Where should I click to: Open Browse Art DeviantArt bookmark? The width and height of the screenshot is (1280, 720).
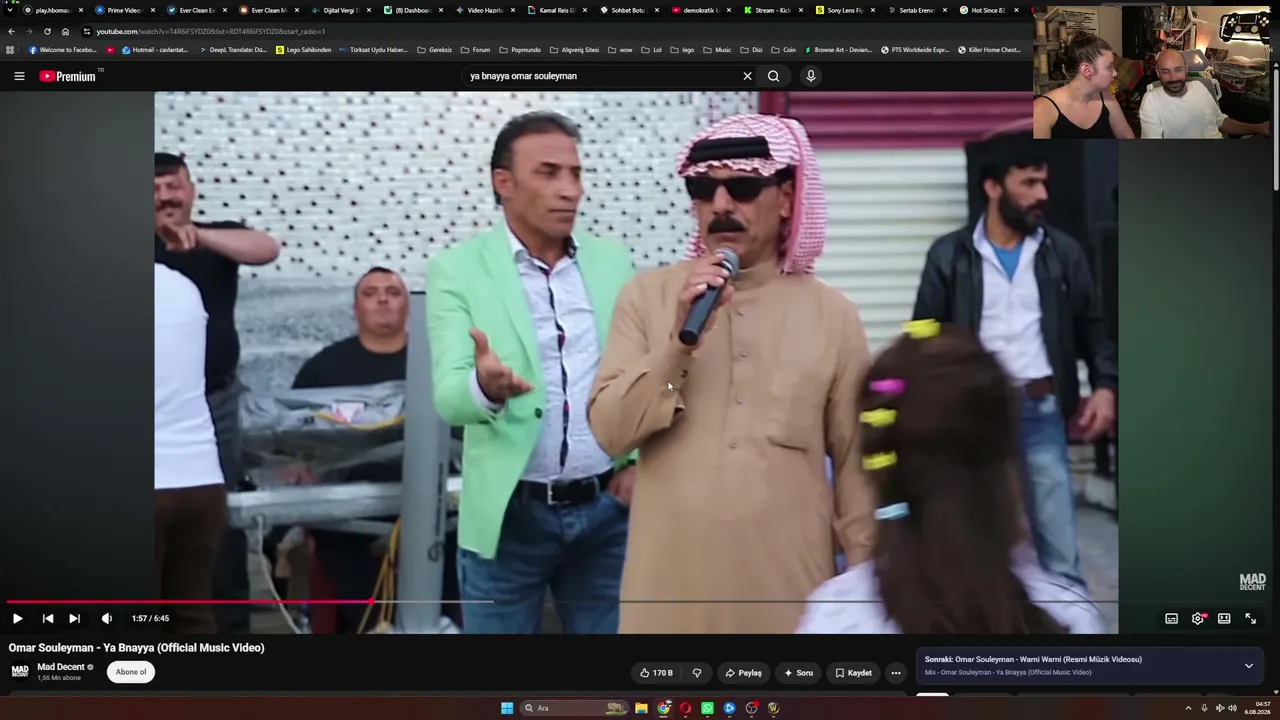click(839, 50)
